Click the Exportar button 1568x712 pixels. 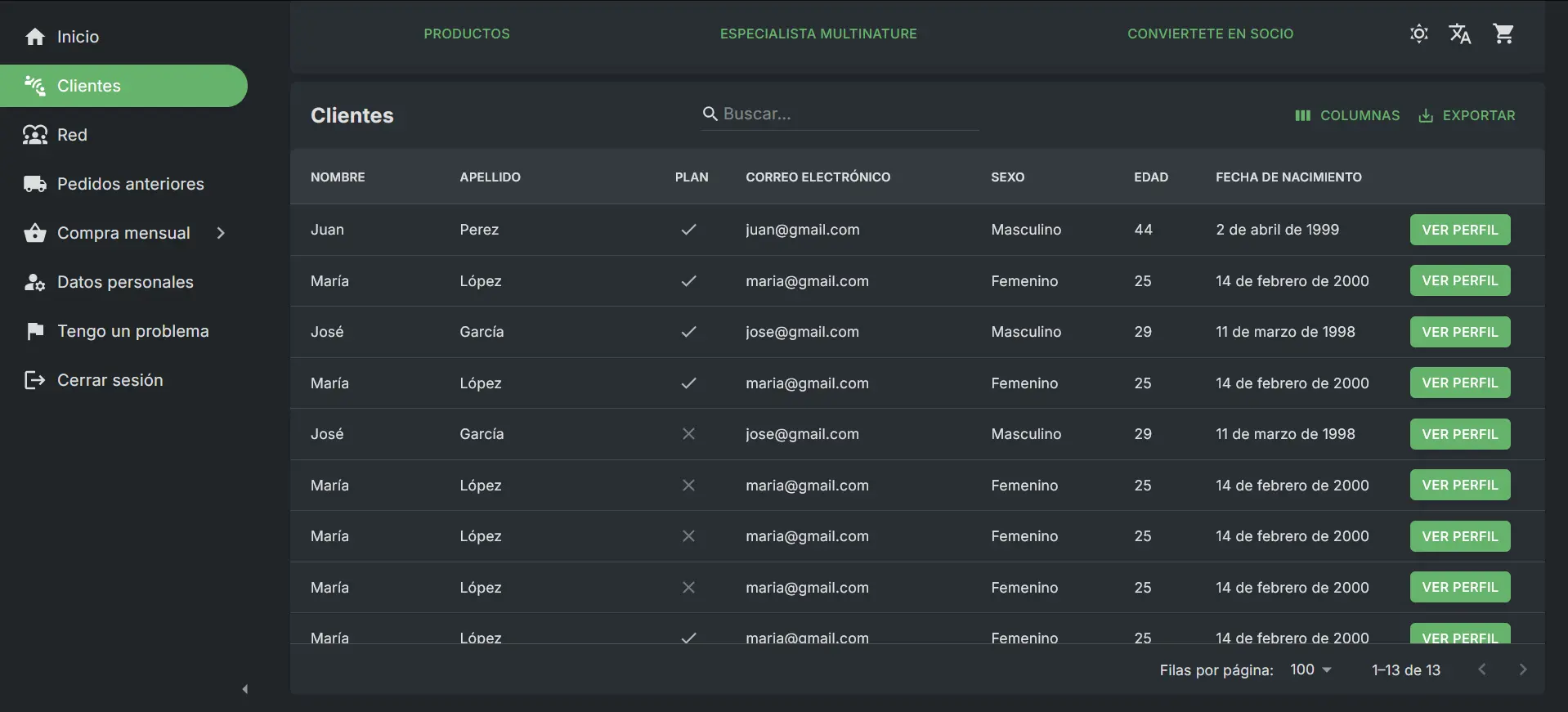(x=1467, y=115)
